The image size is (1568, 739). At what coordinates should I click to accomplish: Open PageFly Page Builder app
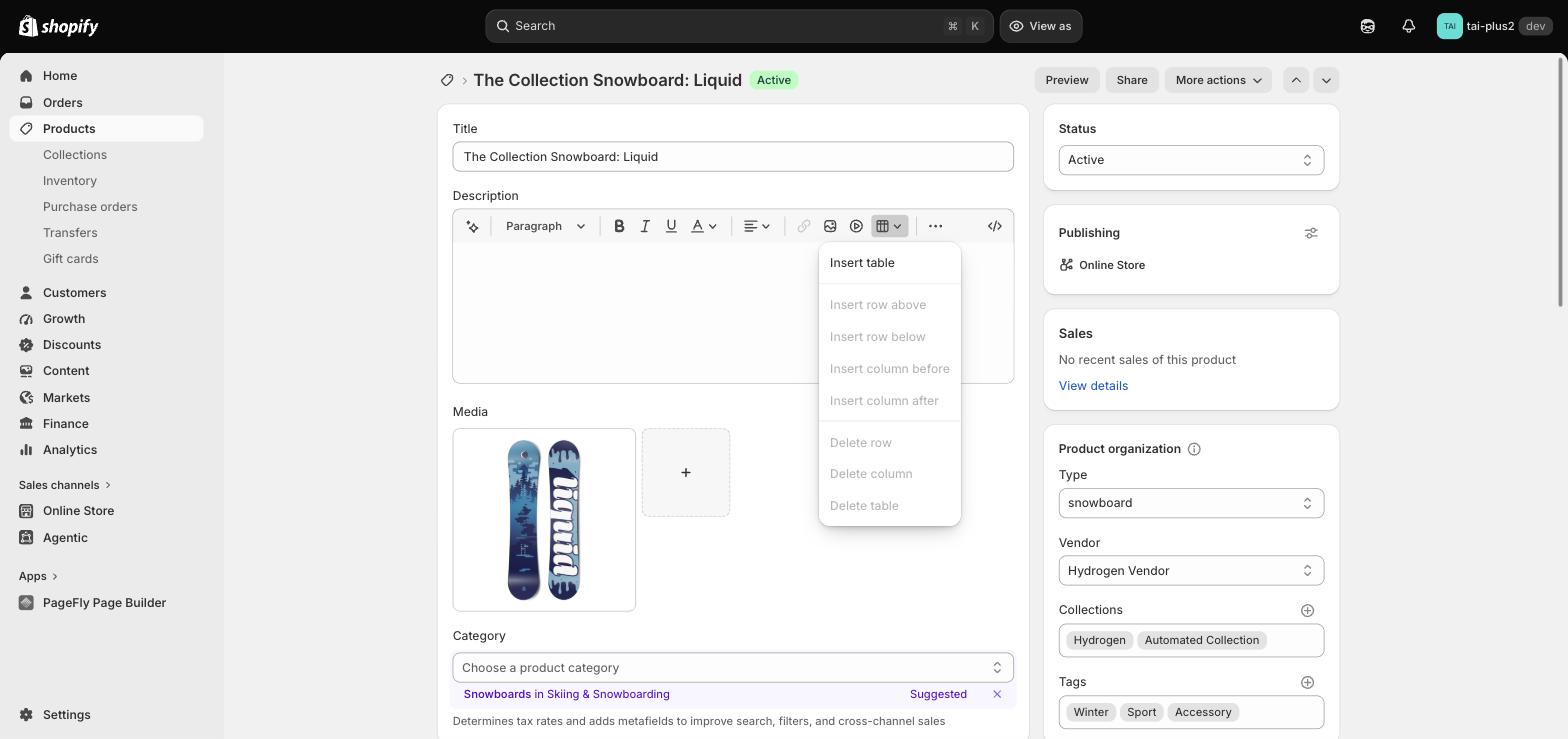pyautogui.click(x=106, y=603)
